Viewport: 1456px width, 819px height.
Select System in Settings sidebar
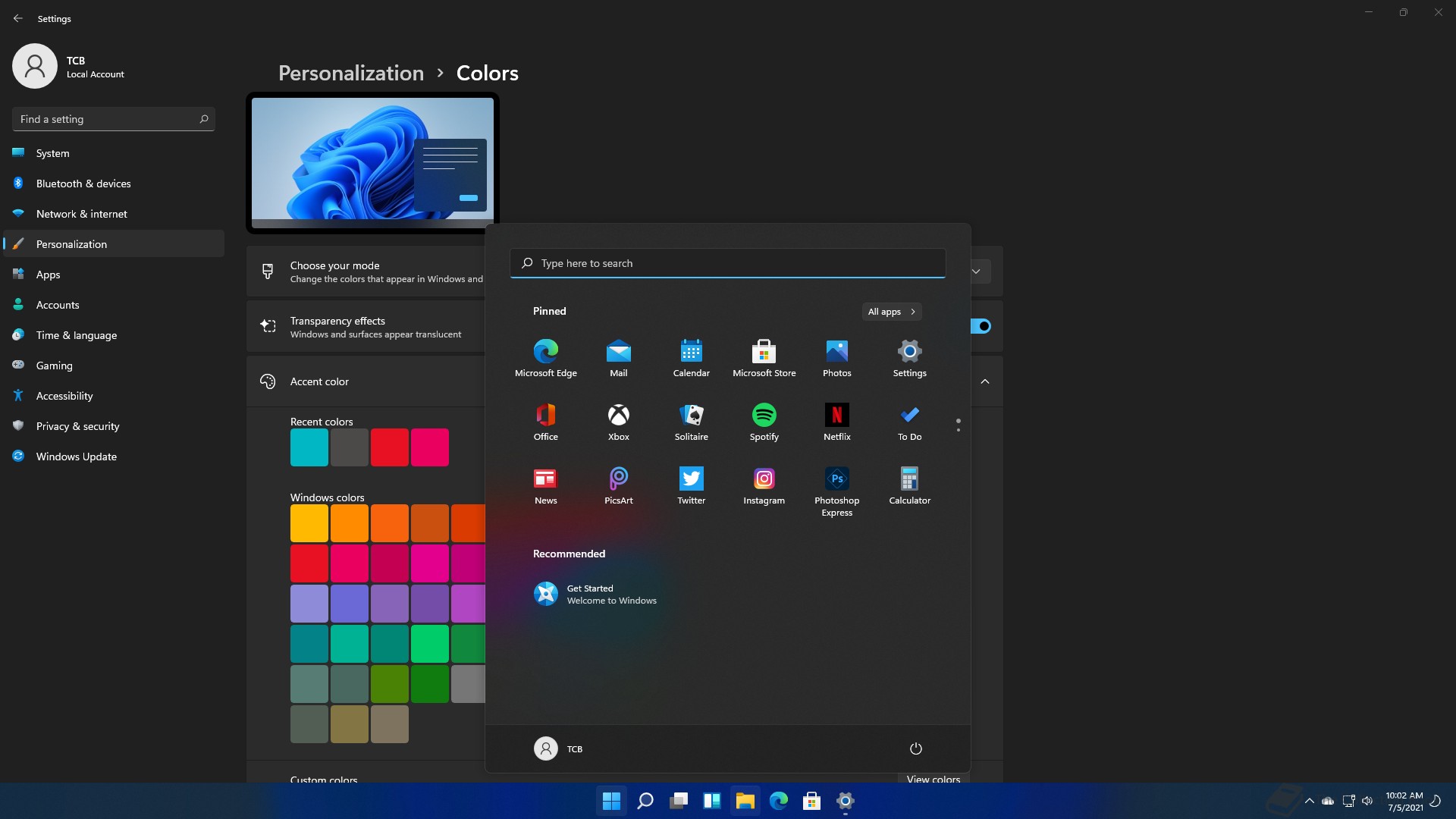click(114, 153)
